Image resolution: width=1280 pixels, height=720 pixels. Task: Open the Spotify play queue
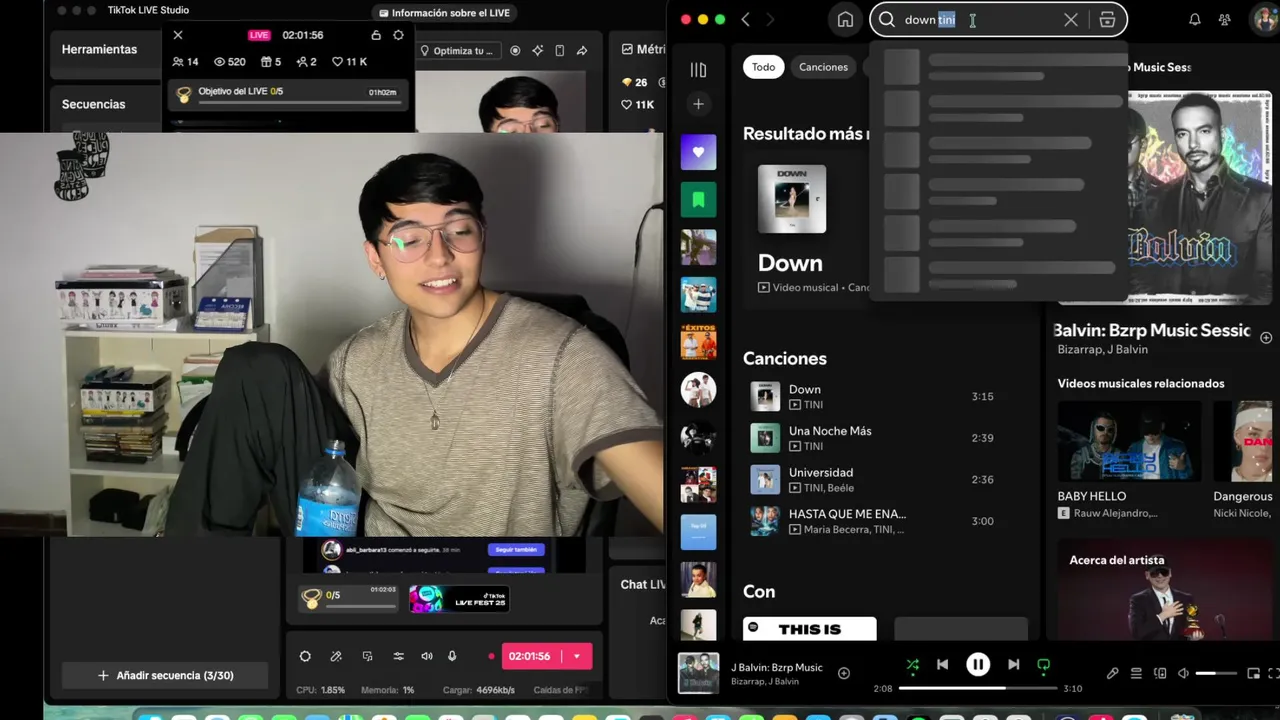click(1136, 673)
